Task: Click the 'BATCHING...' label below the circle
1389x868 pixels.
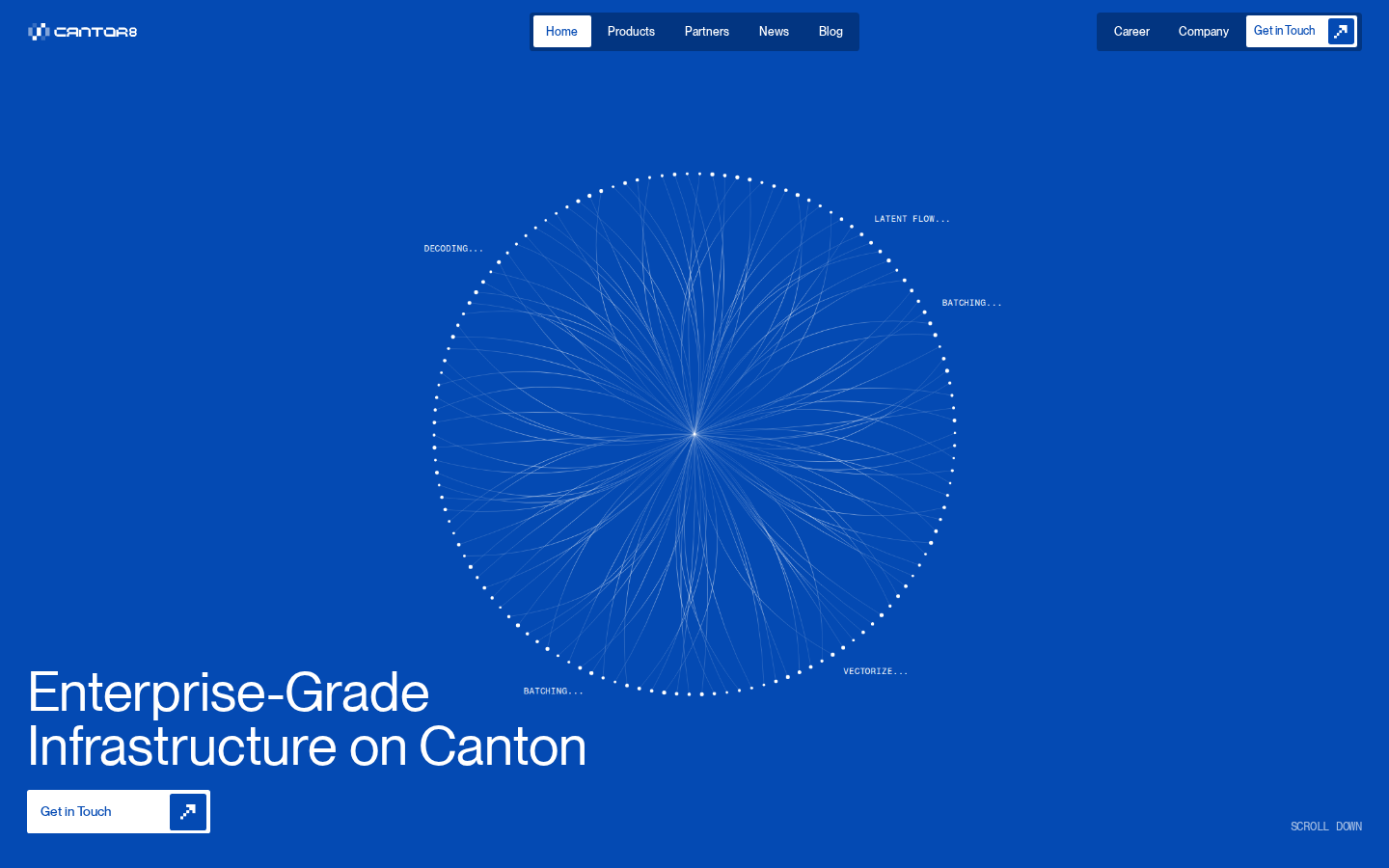Action: tap(553, 692)
